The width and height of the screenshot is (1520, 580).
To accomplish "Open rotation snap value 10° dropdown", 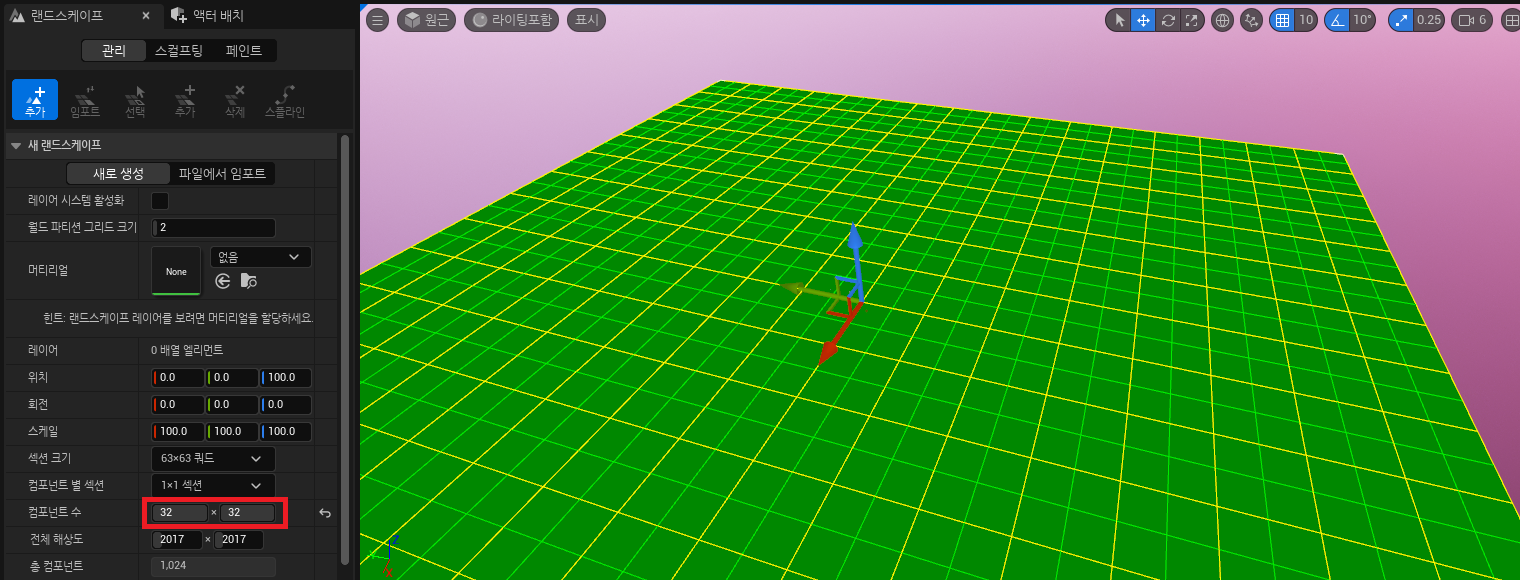I will click(1363, 20).
